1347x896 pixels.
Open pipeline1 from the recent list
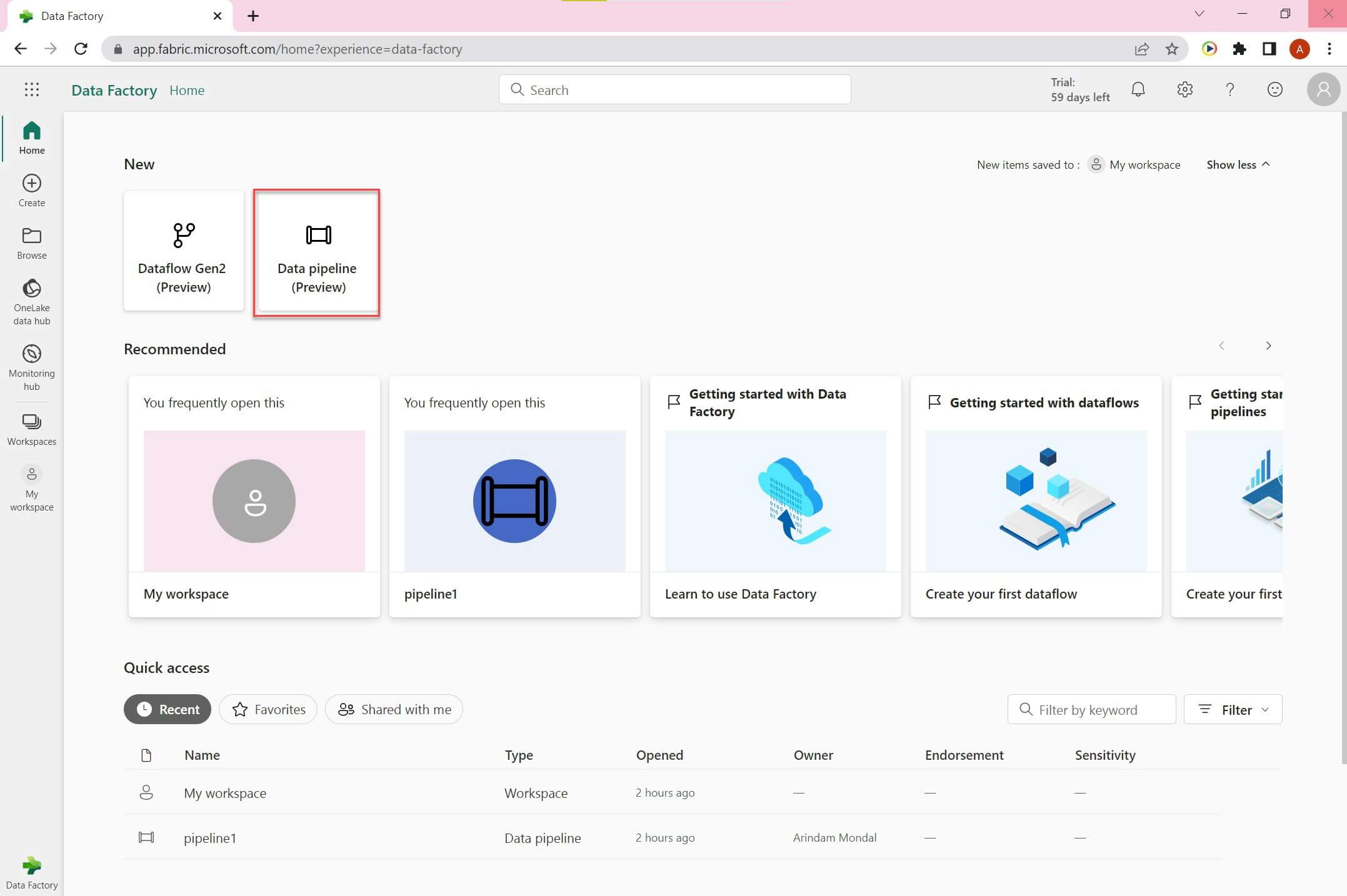[x=210, y=838]
